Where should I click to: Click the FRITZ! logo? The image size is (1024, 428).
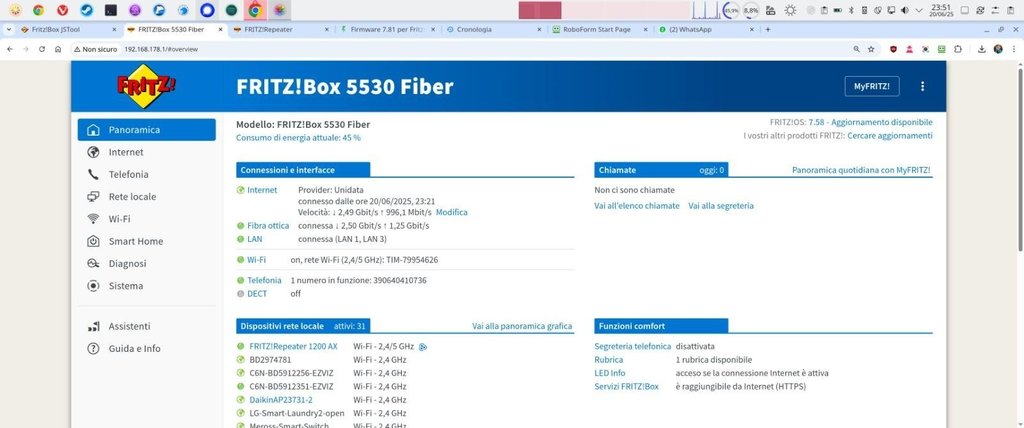(146, 86)
